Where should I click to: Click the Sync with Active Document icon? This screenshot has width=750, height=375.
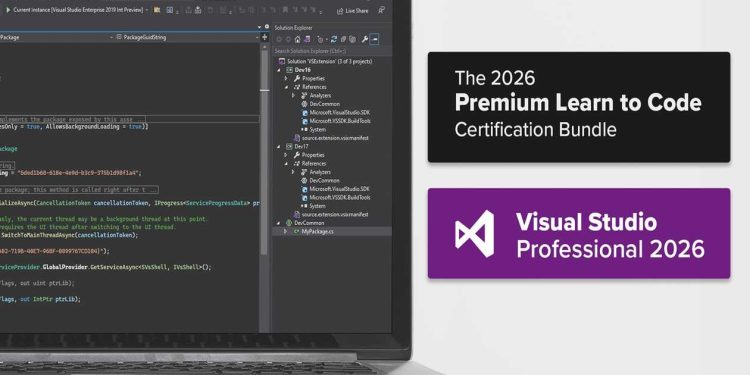click(x=334, y=40)
